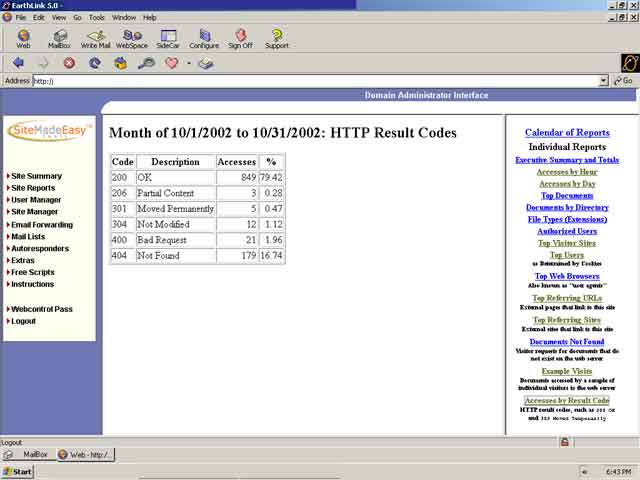Click the Configure toolbar icon
640x480 pixels.
[x=204, y=38]
